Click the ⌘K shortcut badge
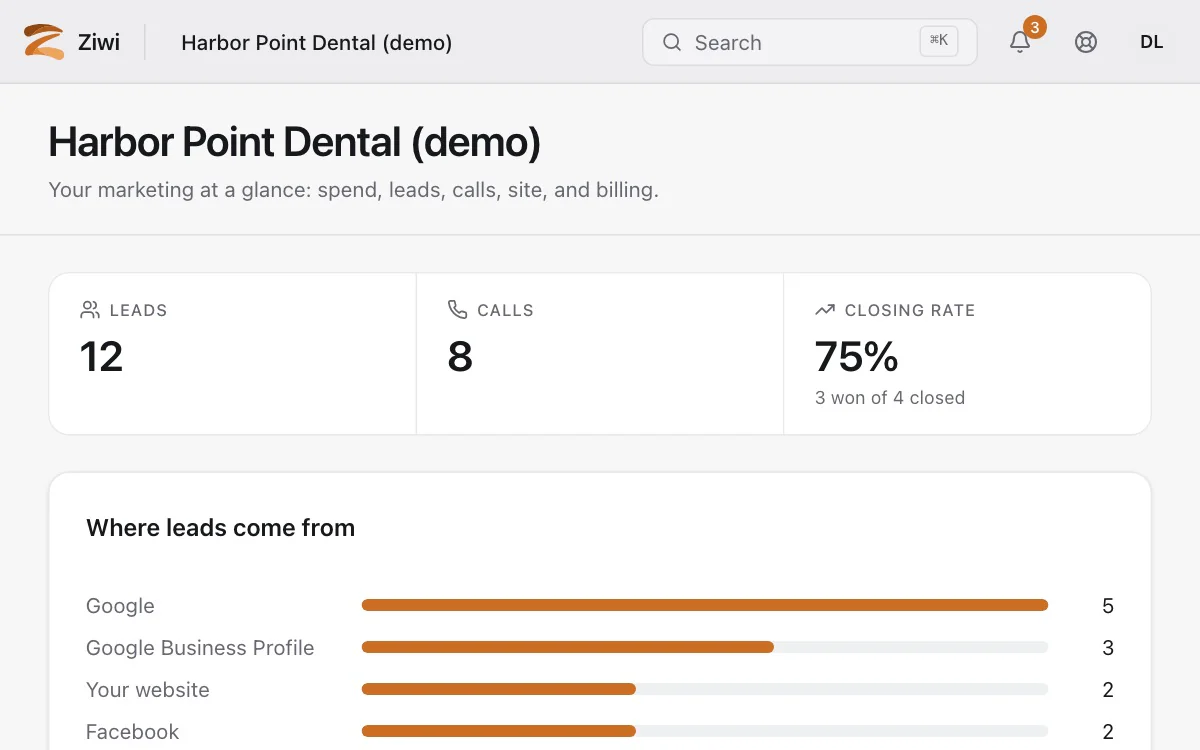Image resolution: width=1200 pixels, height=750 pixels. [939, 41]
